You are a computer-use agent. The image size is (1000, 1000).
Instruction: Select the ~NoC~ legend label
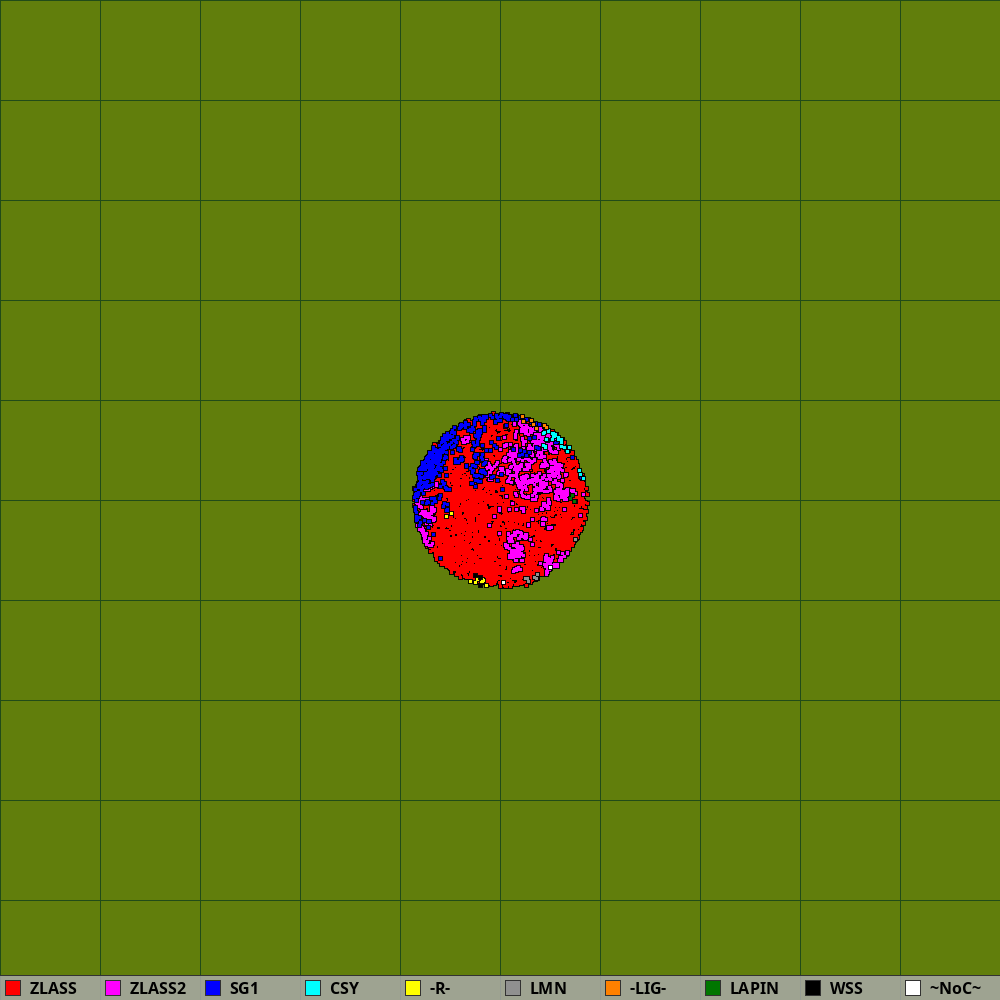[x=955, y=989]
